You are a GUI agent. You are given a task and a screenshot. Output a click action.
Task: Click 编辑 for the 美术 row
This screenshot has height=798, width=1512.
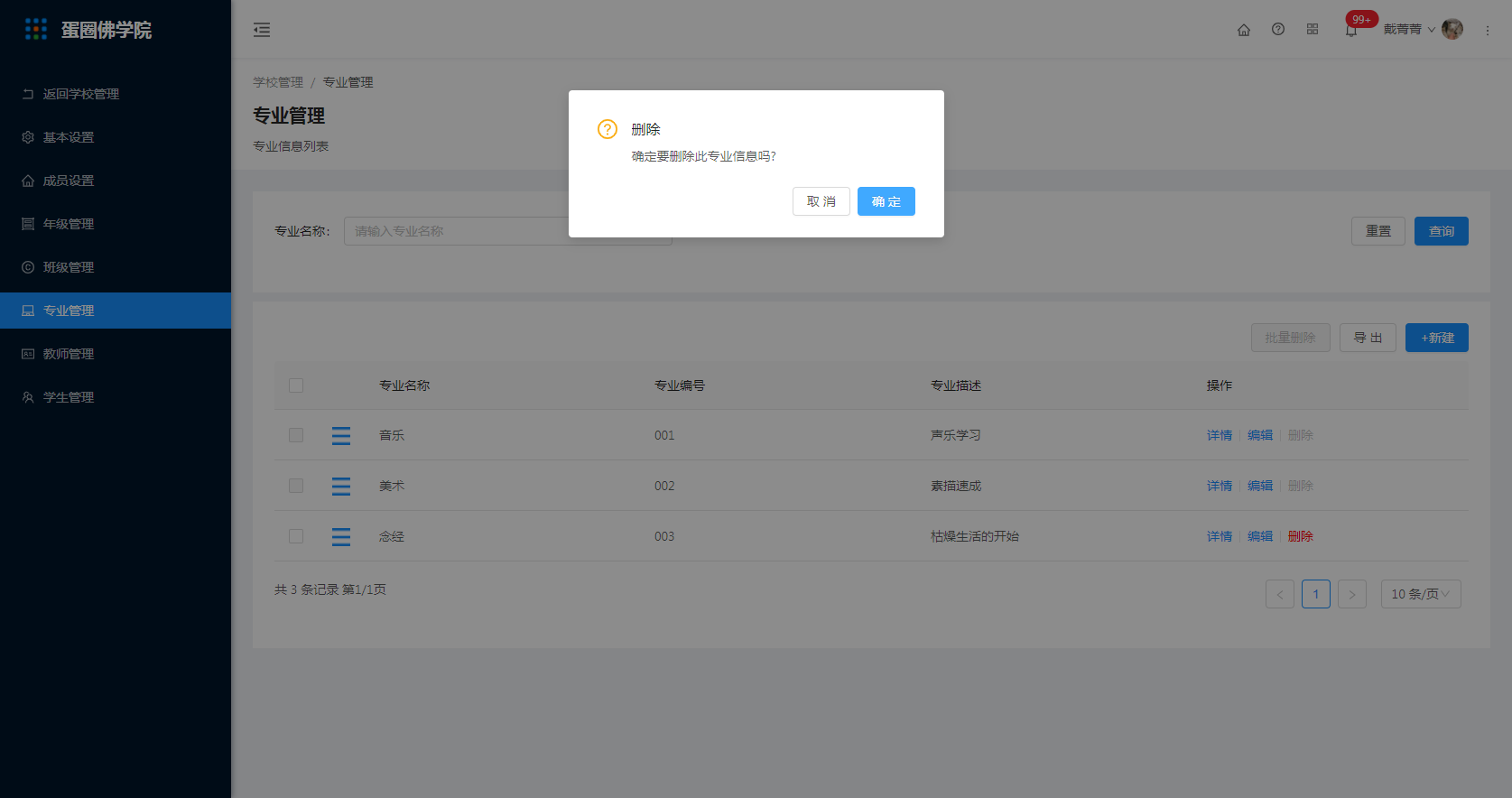1260,486
